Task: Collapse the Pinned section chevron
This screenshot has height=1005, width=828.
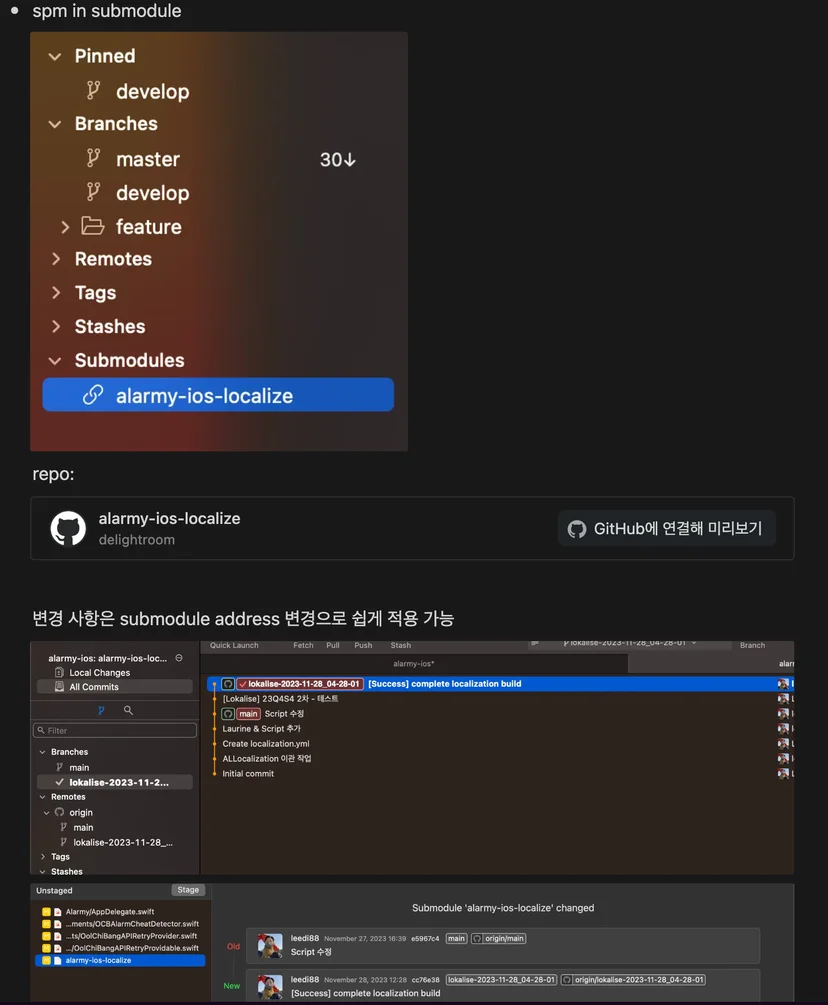Action: pos(55,56)
